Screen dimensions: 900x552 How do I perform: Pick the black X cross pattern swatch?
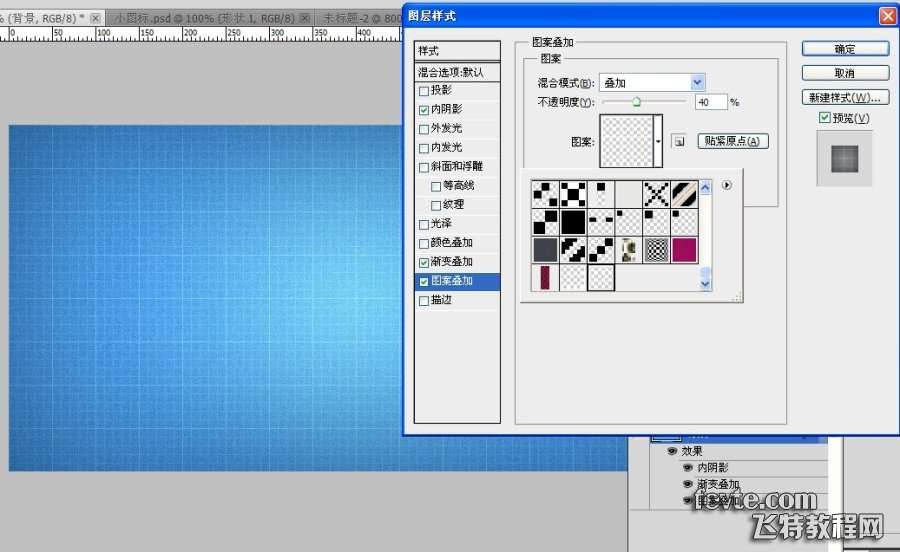tap(656, 193)
